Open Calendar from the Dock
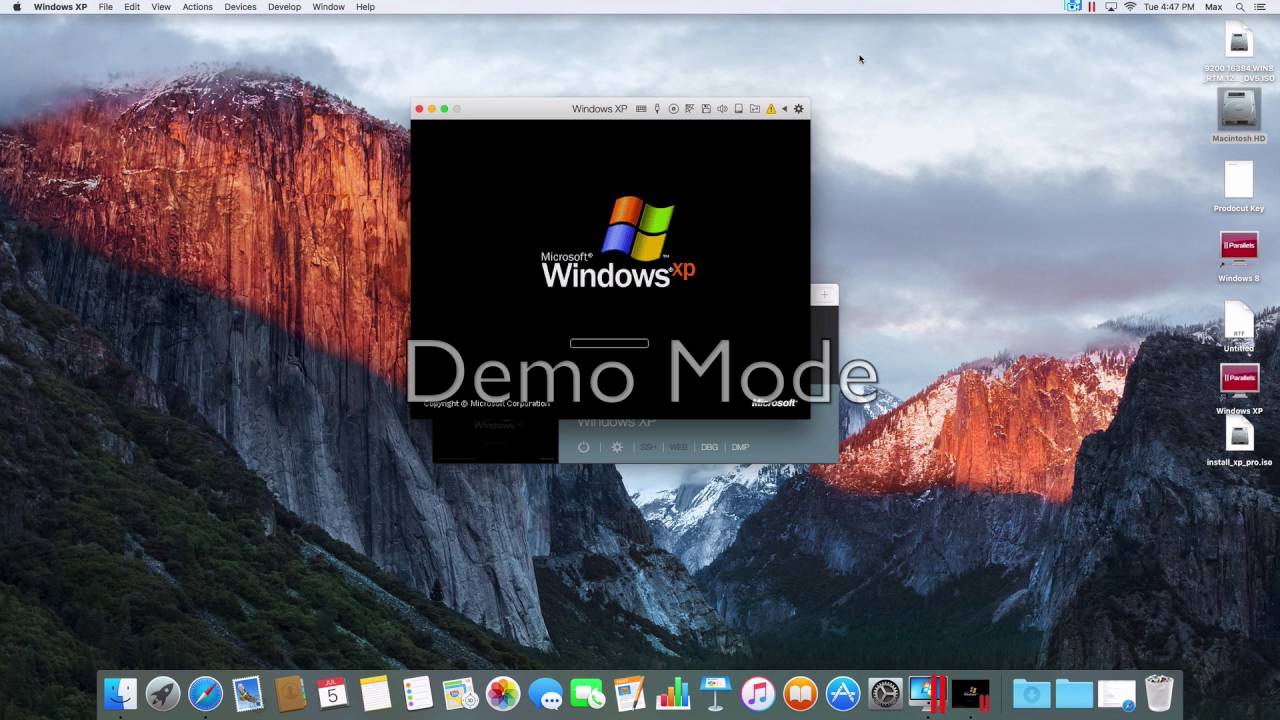The width and height of the screenshot is (1280, 720). point(332,693)
